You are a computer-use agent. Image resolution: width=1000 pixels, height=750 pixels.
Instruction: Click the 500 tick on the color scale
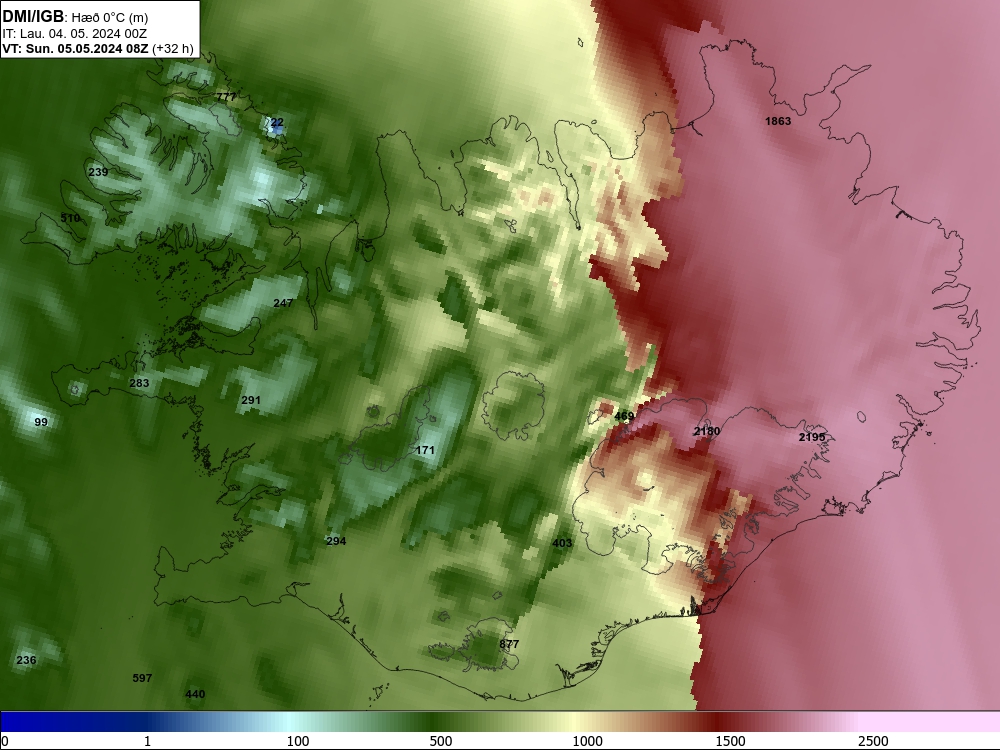click(x=441, y=741)
